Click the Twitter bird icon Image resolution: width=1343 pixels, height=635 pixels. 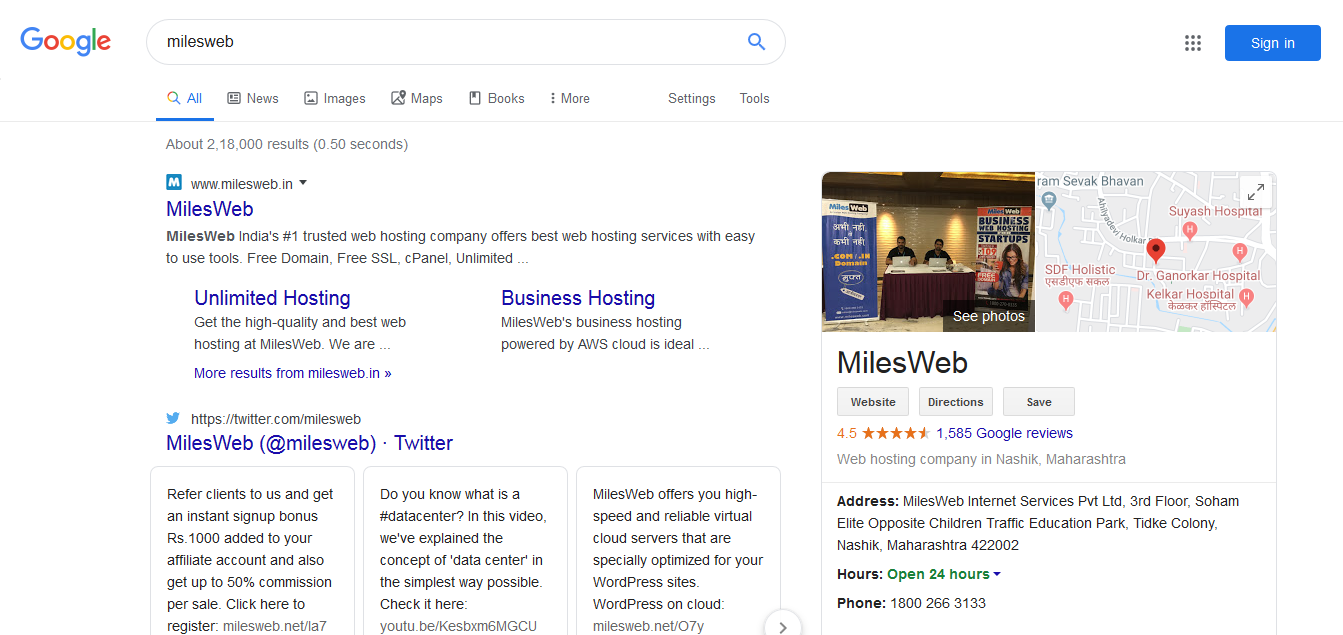pos(173,419)
